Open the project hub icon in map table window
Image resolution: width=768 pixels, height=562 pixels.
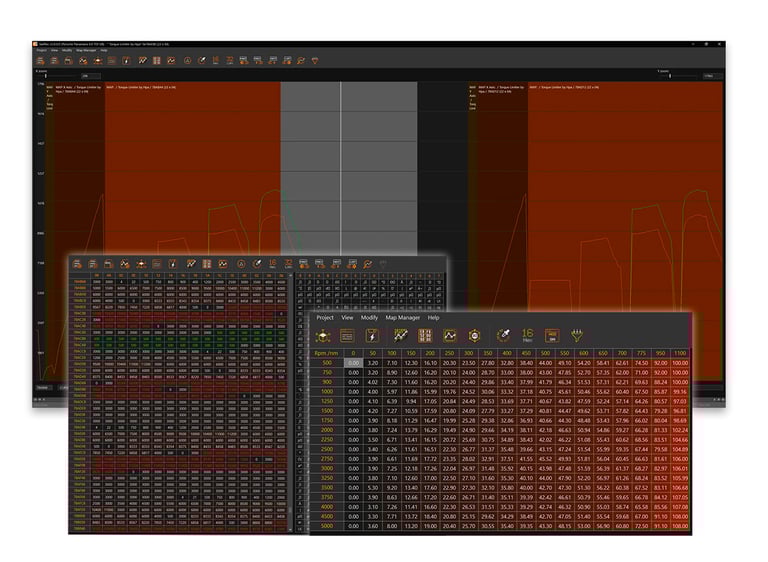click(323, 336)
